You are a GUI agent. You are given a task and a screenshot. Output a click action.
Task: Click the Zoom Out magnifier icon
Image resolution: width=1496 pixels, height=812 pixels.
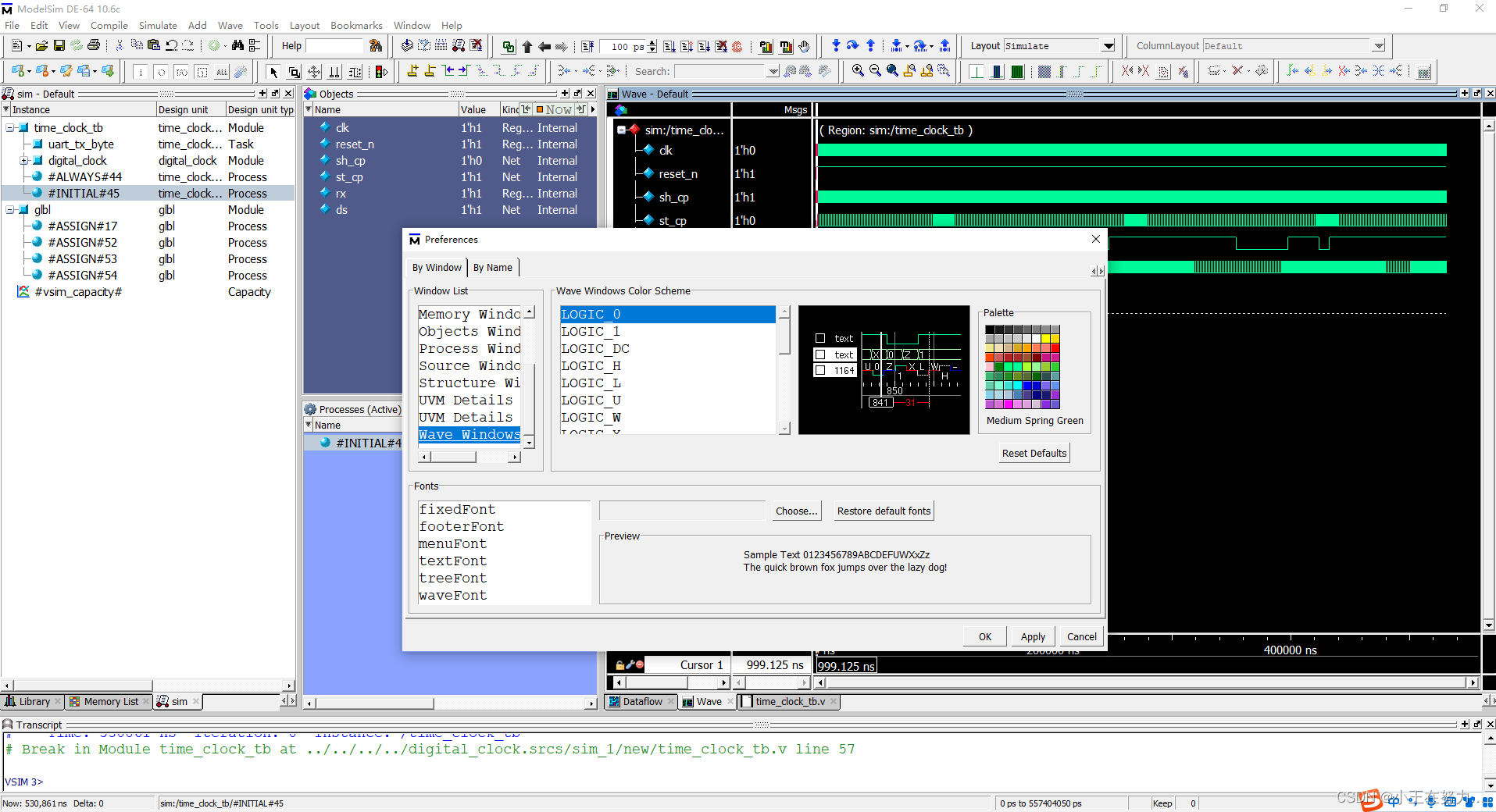tap(874, 70)
